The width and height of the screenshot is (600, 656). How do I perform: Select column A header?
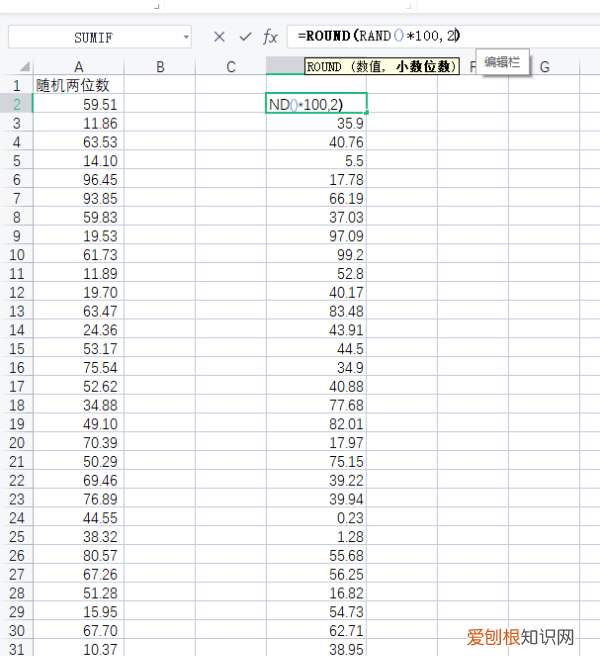pyautogui.click(x=78, y=67)
